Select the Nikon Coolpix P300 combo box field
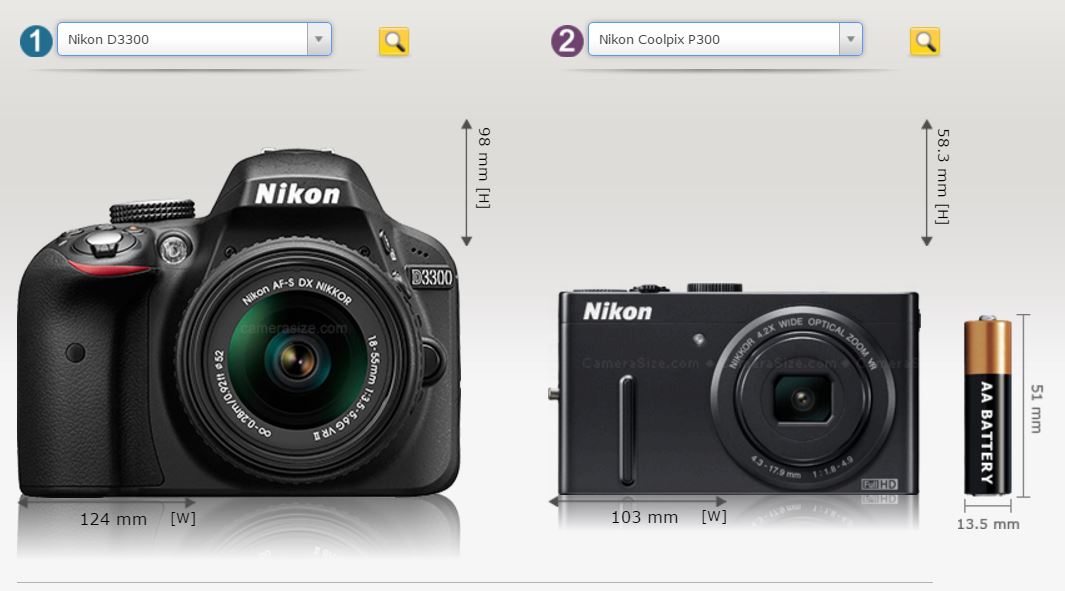 [x=725, y=39]
